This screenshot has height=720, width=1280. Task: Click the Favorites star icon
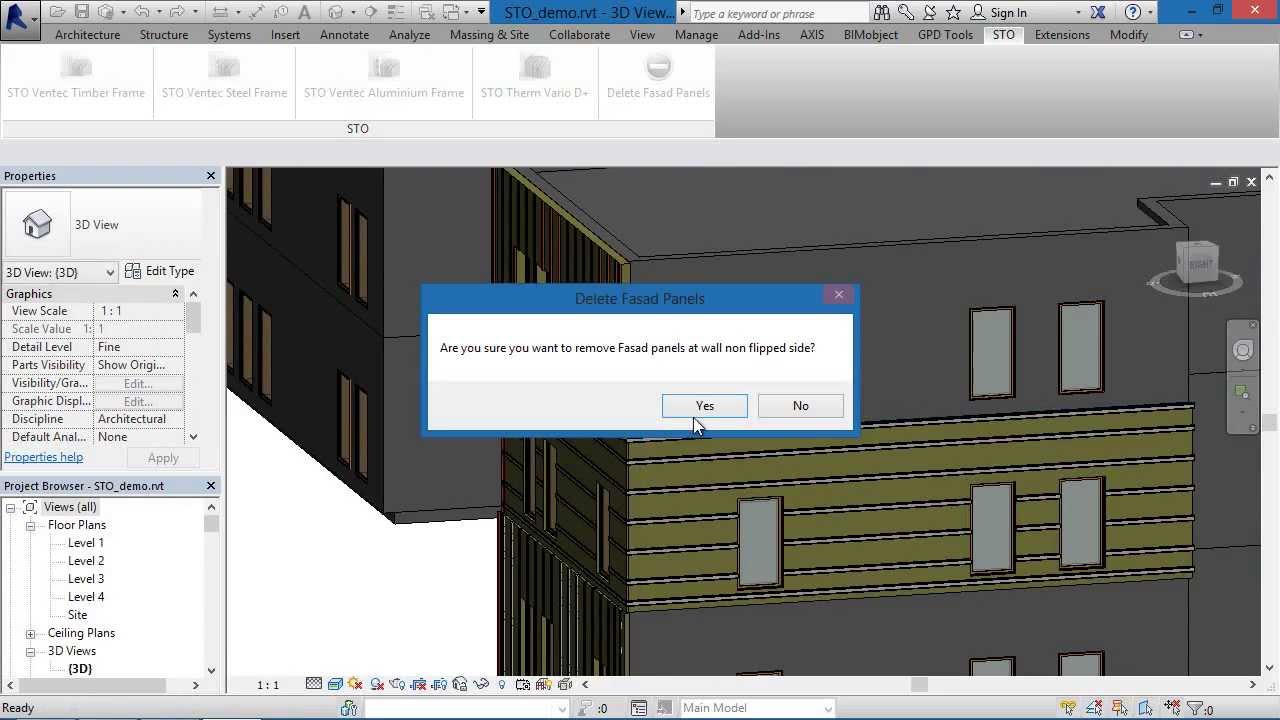click(953, 13)
